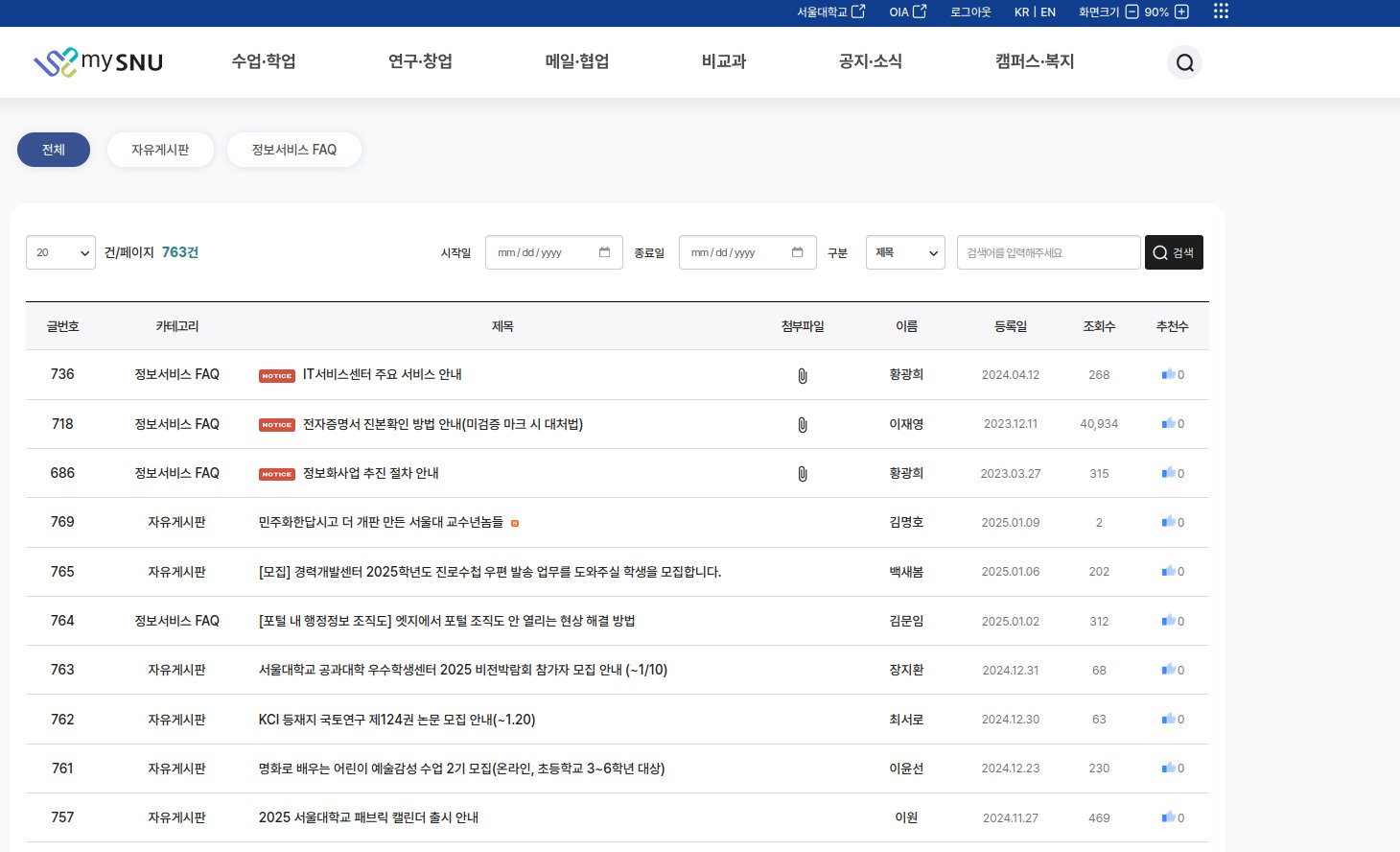
Task: Open the magnifier search icon in header
Action: pos(1184,63)
